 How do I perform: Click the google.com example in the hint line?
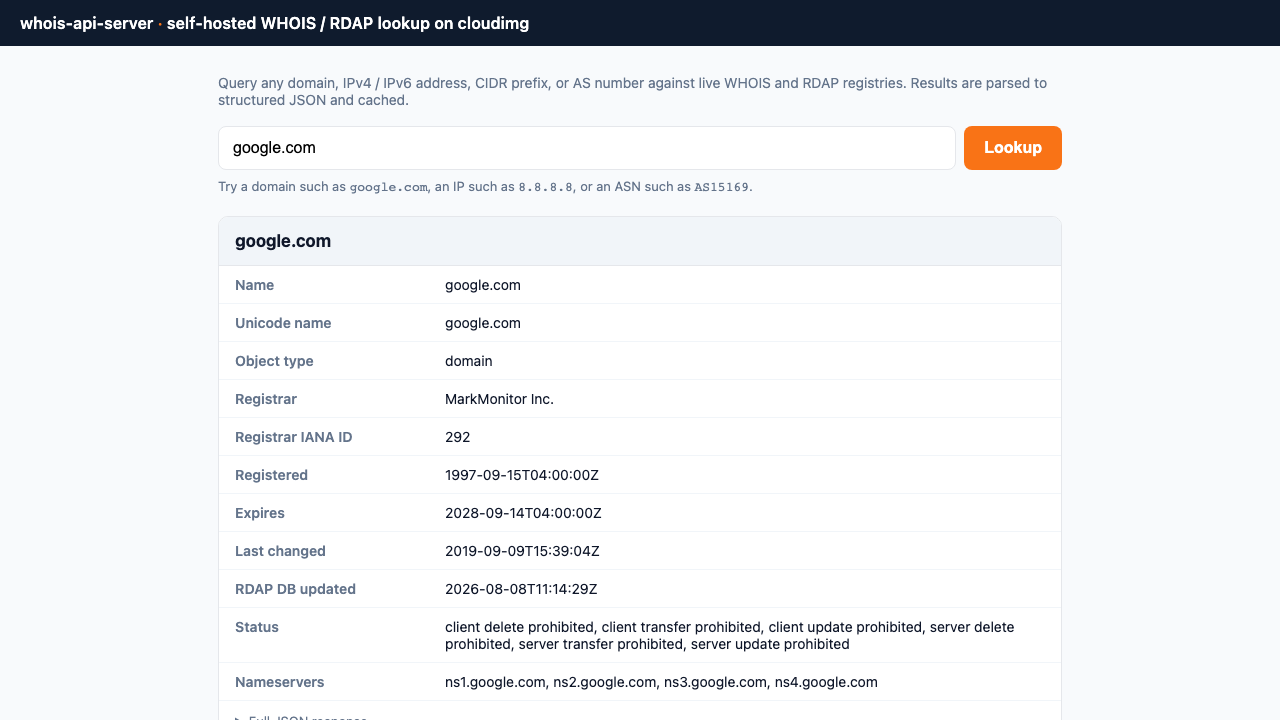389,187
